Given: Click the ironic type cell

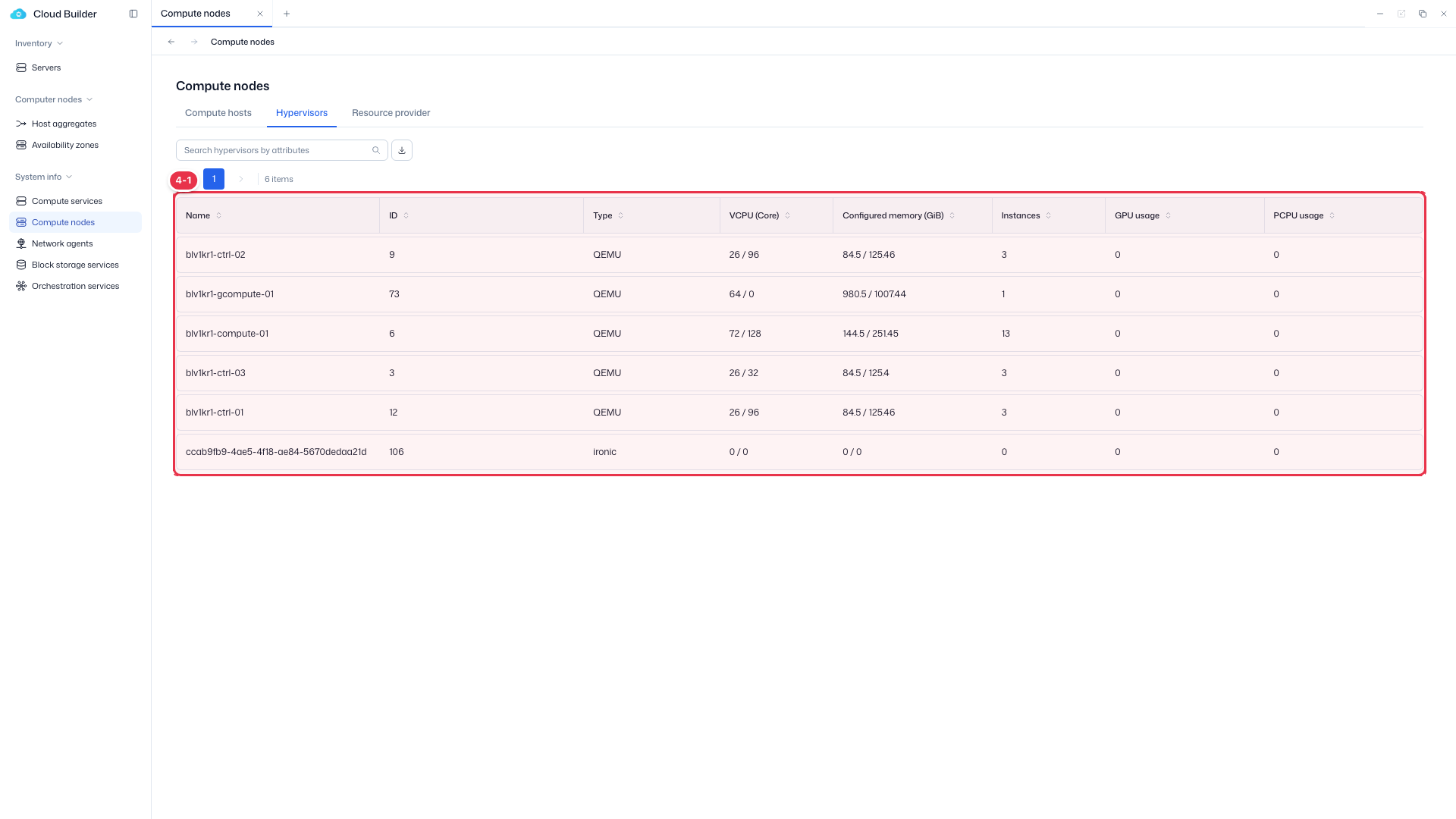Looking at the screenshot, I should click(604, 452).
